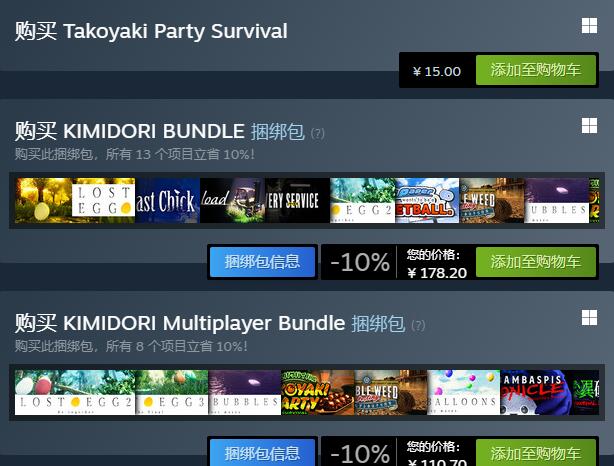Open 捆绑包信息 for KIMIDORI BUNDLE
The image size is (614, 466).
(x=262, y=262)
